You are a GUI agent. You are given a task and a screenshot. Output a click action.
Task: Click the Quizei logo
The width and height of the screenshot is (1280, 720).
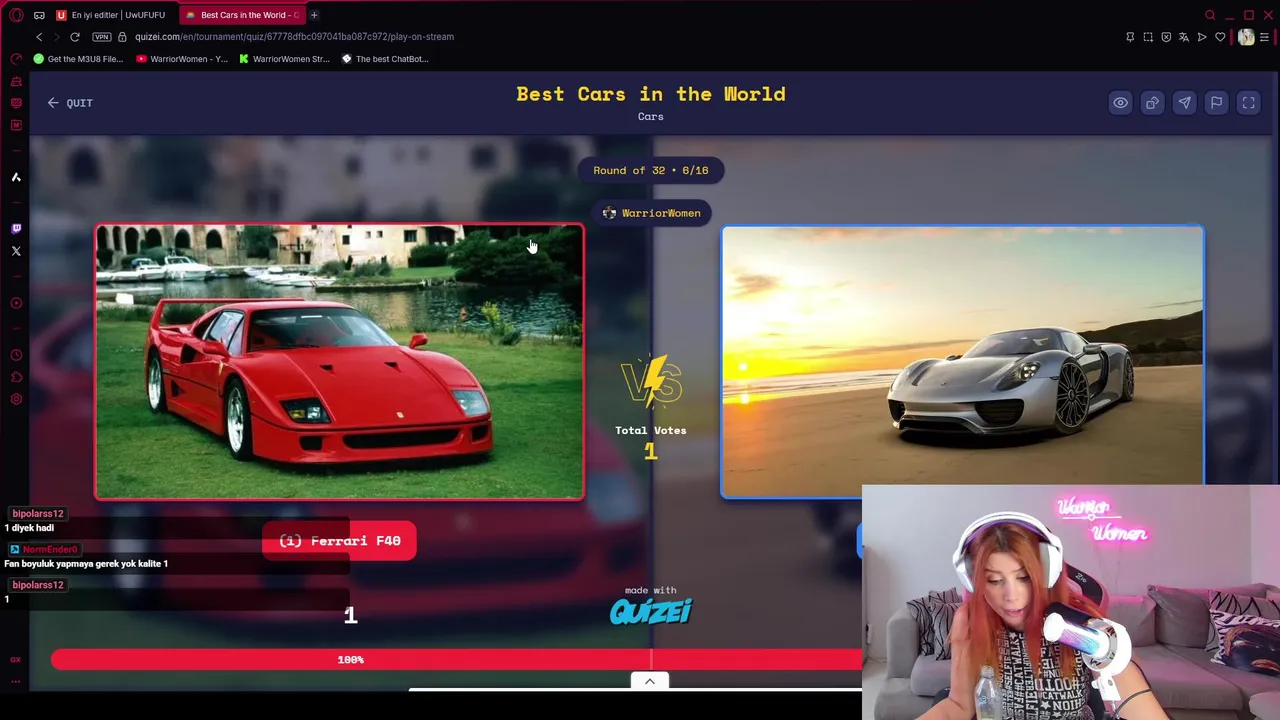point(651,611)
